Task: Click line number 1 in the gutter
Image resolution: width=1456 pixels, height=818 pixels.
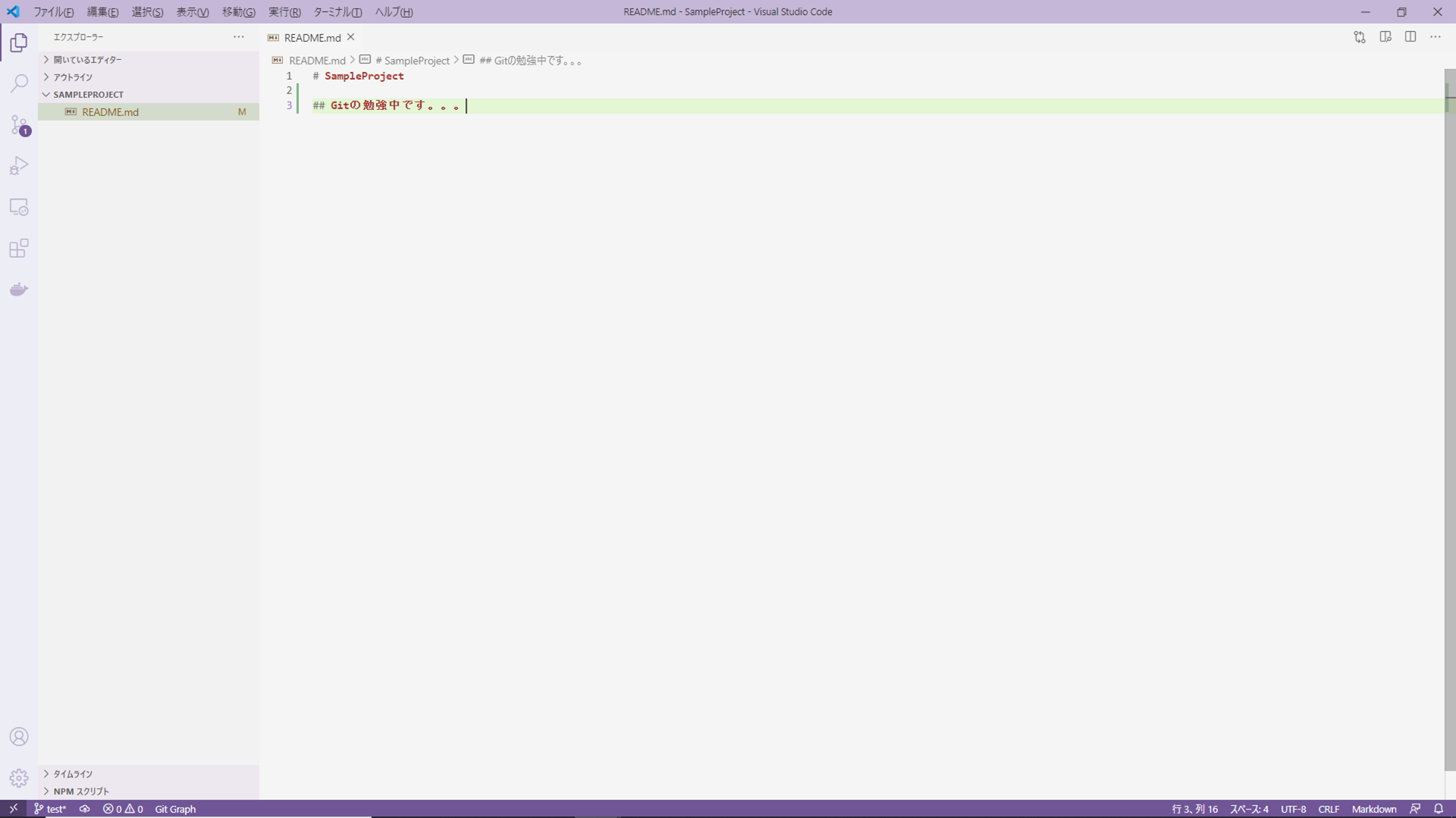Action: pos(289,76)
